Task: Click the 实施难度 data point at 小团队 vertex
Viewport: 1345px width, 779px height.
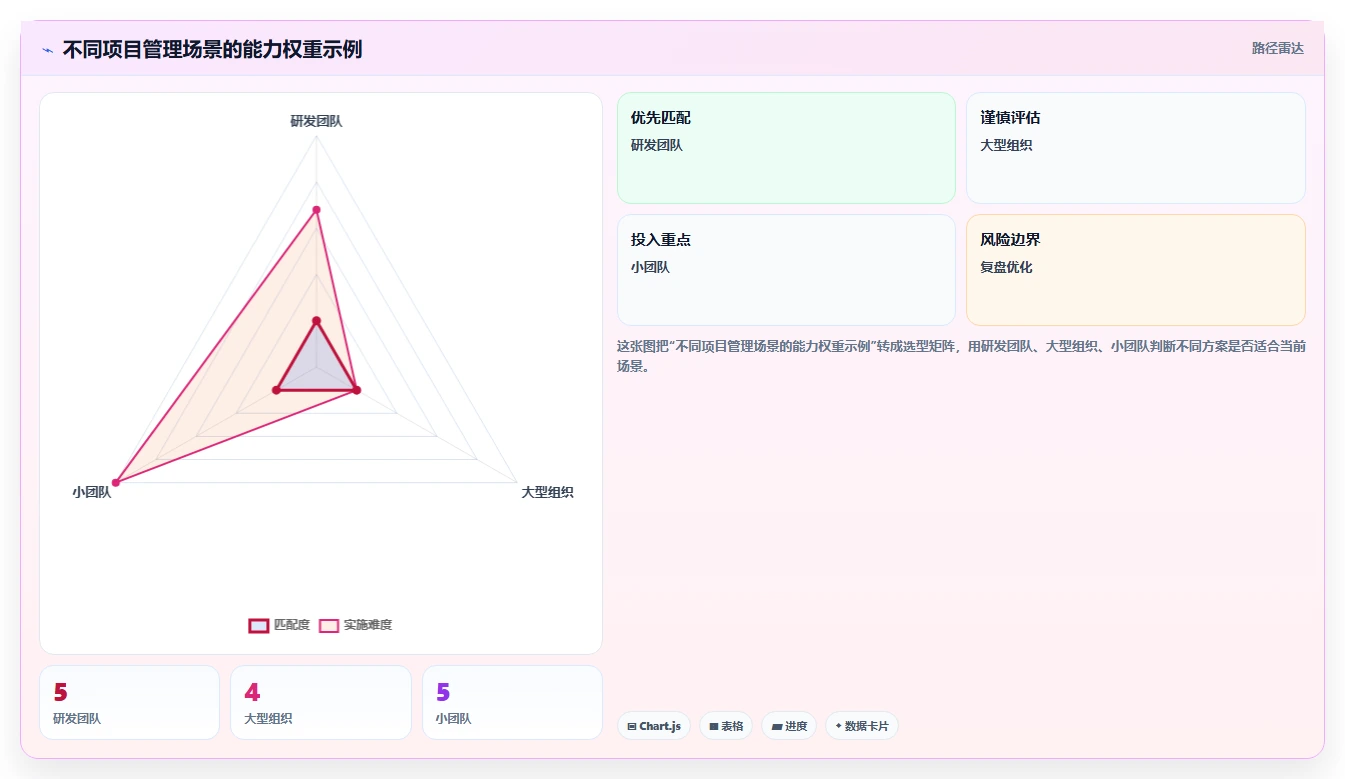Action: coord(115,483)
